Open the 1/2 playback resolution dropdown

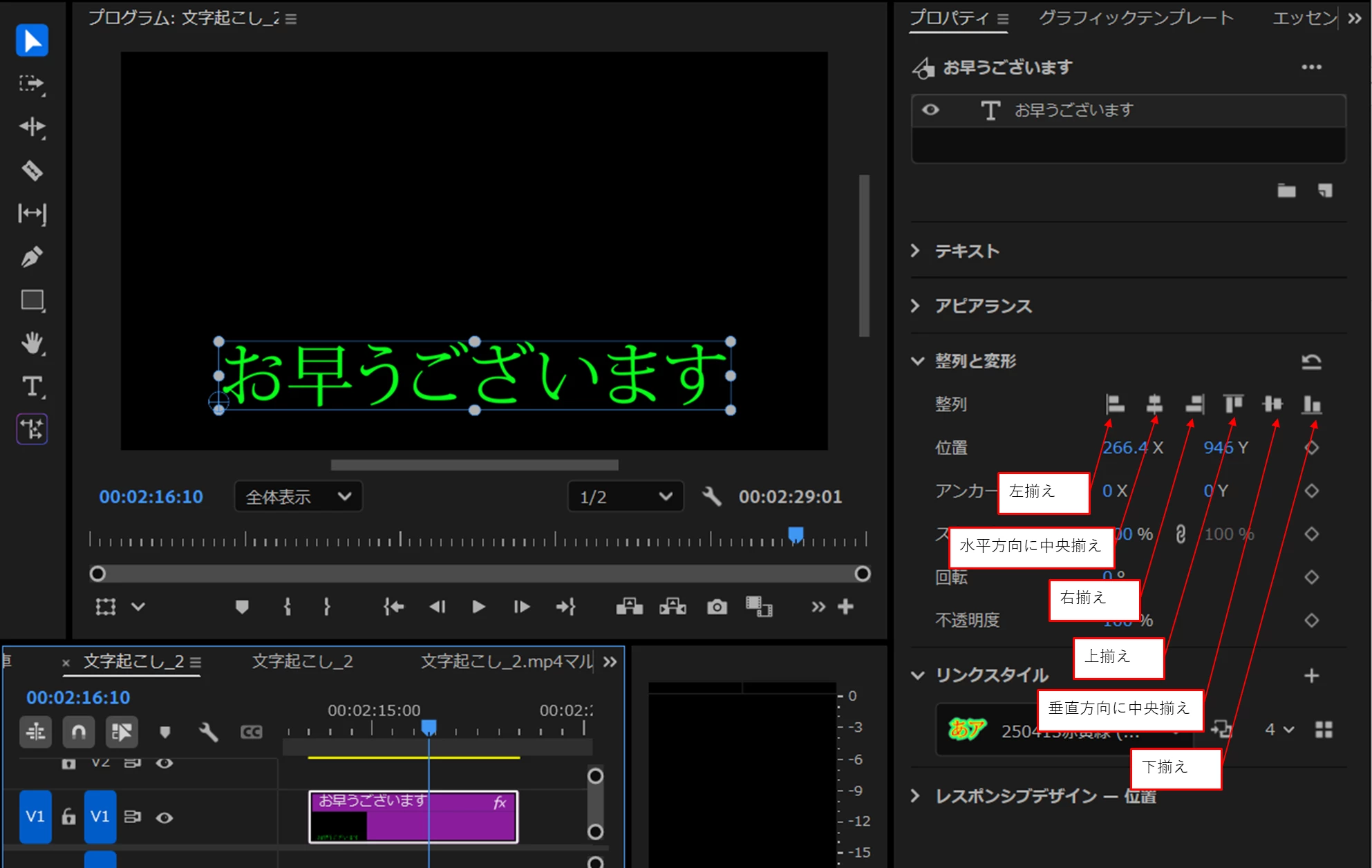click(x=626, y=496)
